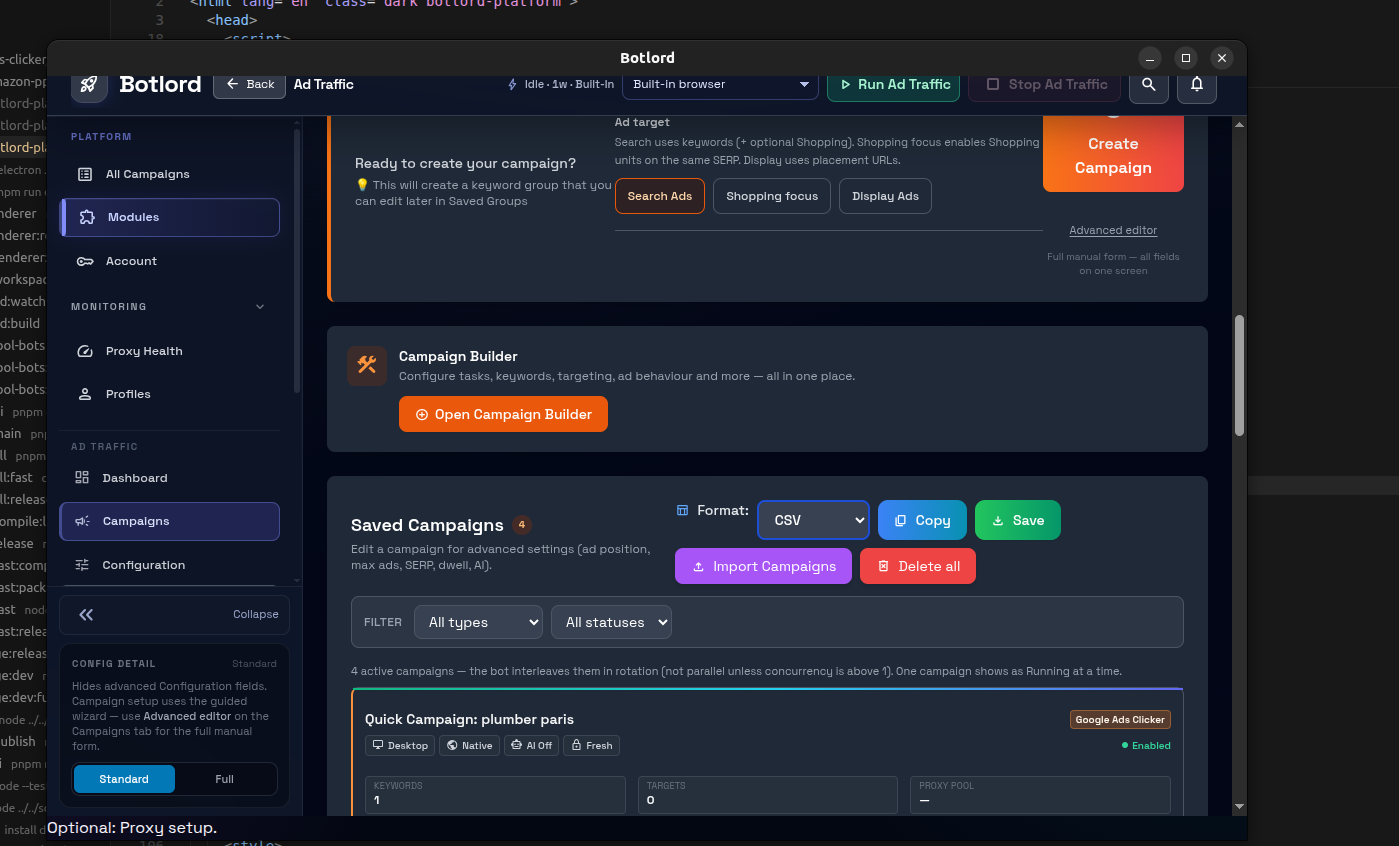1399x846 pixels.
Task: Close the Botlord window
Action: 1220,57
